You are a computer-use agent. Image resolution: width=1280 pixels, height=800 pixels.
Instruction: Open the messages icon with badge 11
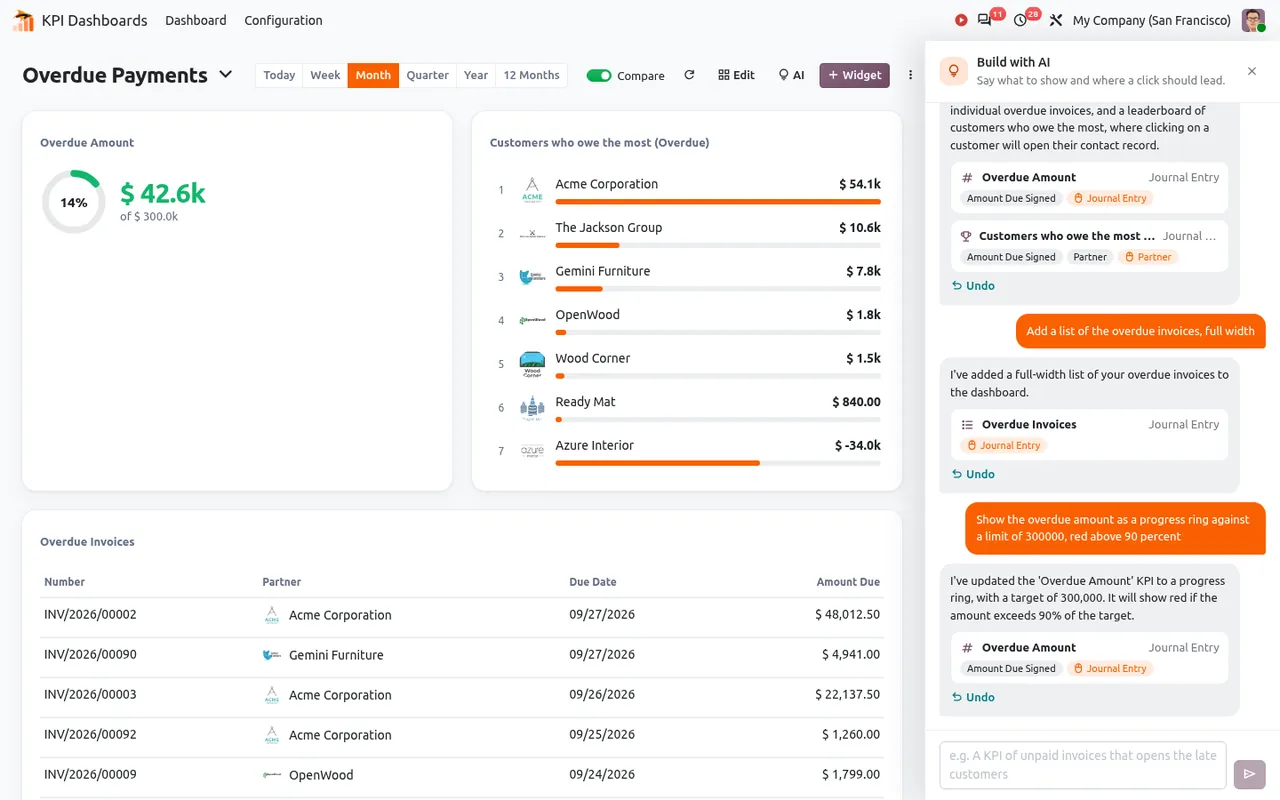click(x=985, y=20)
